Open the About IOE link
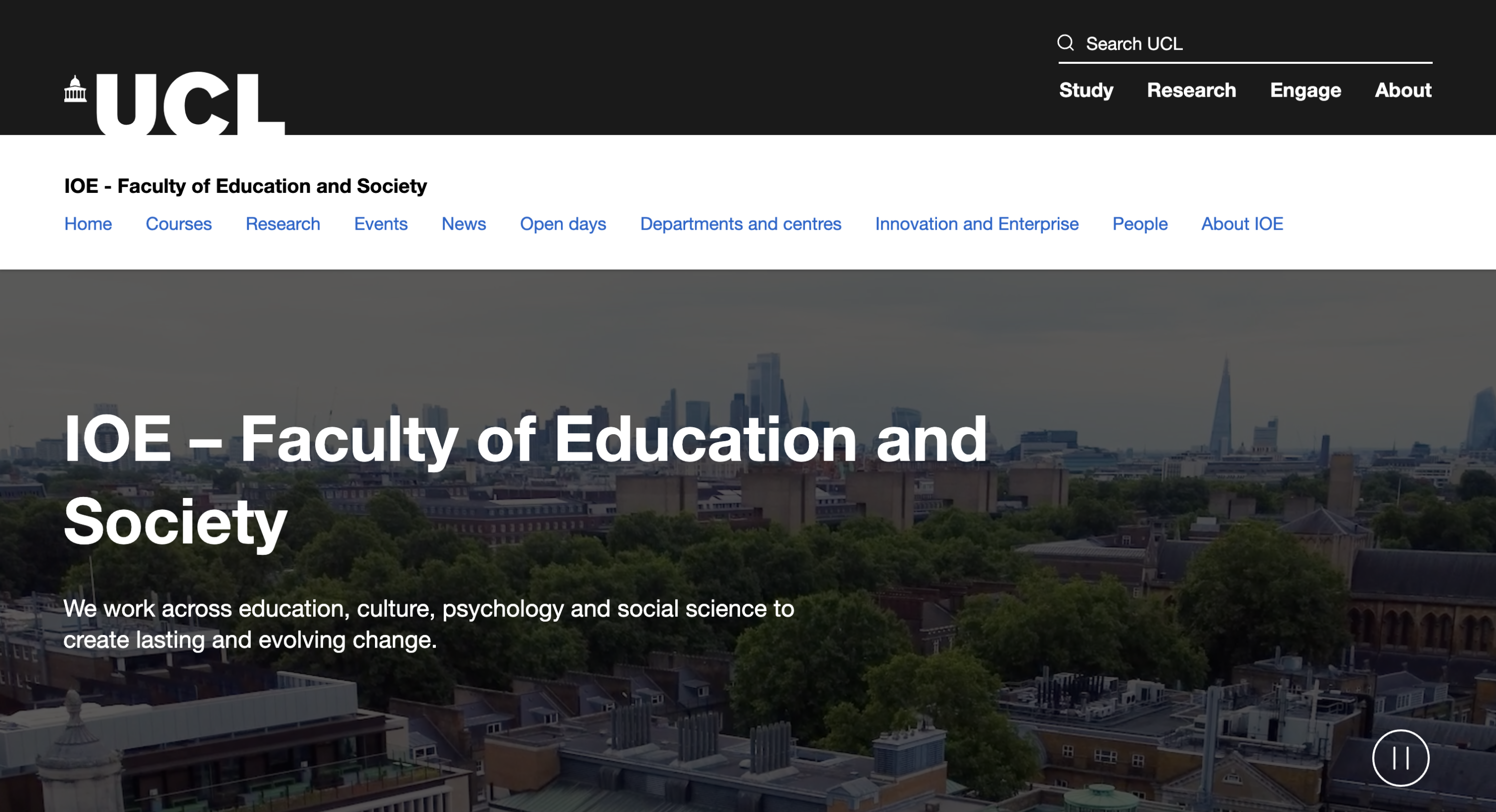The width and height of the screenshot is (1496, 812). click(1242, 224)
